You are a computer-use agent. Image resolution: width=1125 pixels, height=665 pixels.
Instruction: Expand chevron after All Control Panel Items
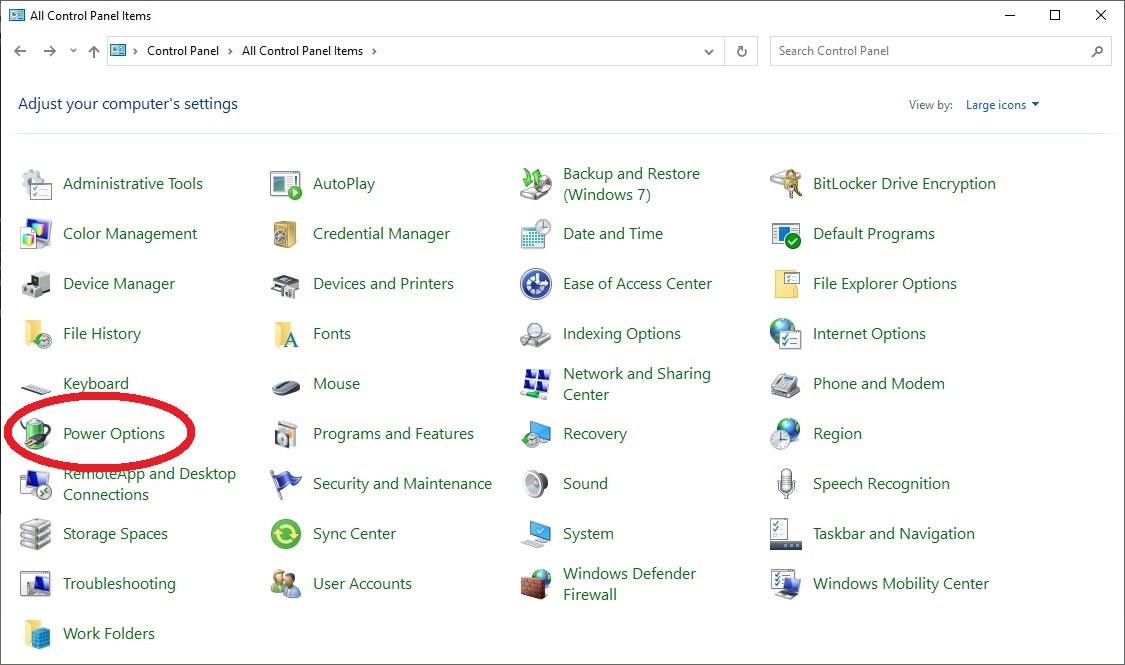(374, 51)
